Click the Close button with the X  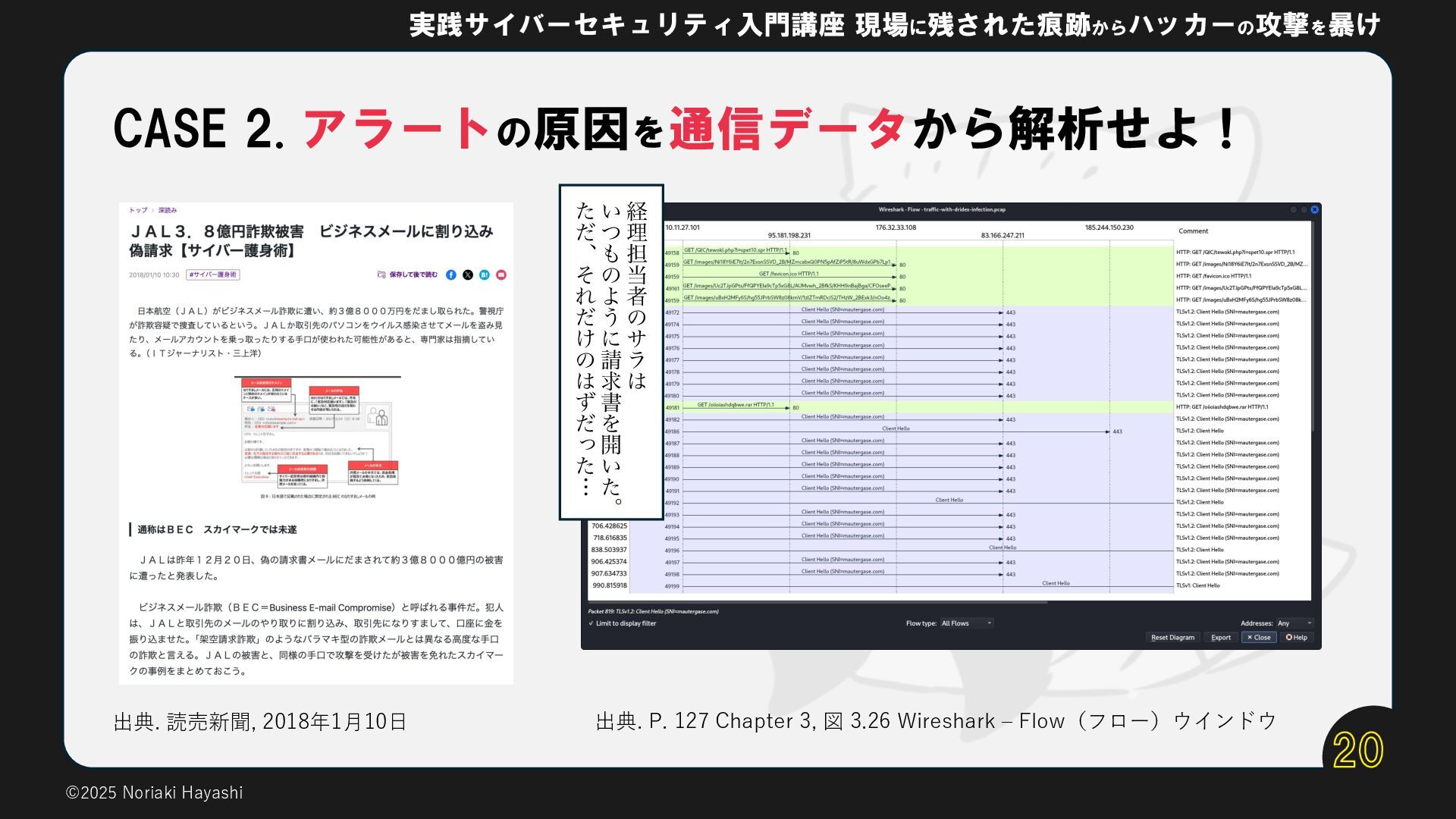1258,638
